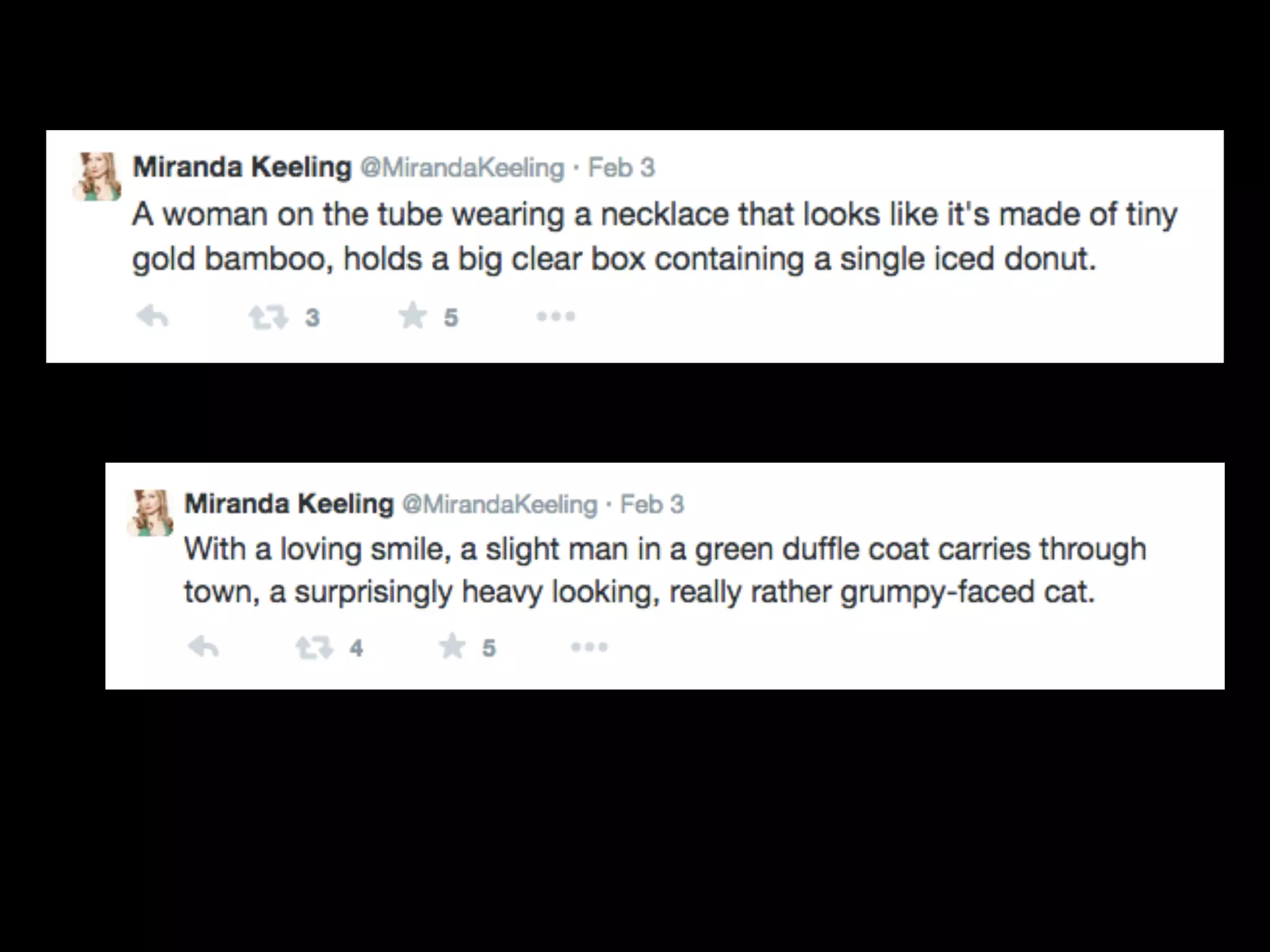Click the Feb 3 timestamp on the donut tweet
The image size is (1270, 952).
click(x=621, y=168)
